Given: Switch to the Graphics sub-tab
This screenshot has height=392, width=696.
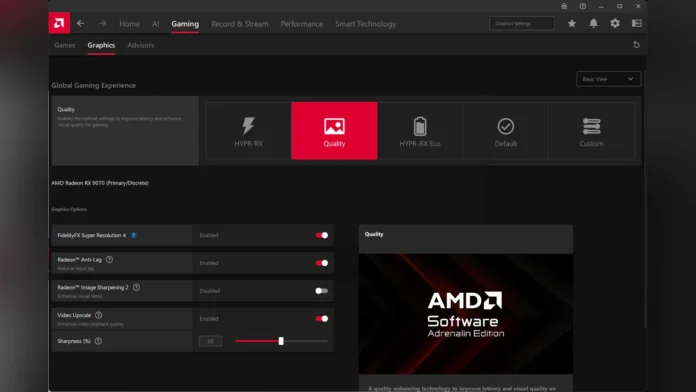Looking at the screenshot, I should [x=101, y=45].
